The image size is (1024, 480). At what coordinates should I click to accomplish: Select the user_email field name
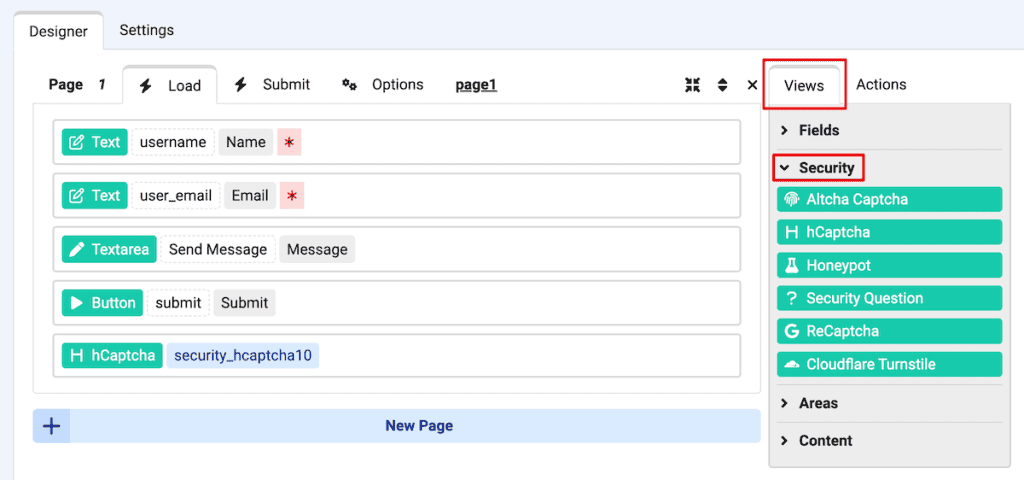pyautogui.click(x=176, y=195)
